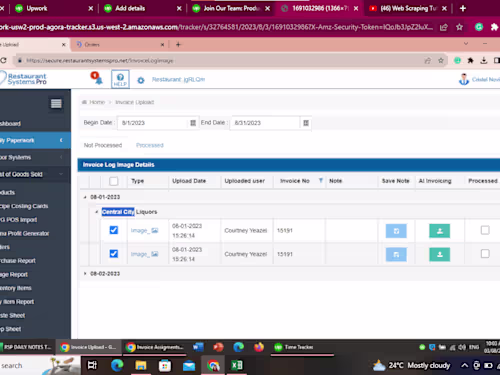Viewport: 500px width, 375px height.
Task: Open the Image_ link in first row
Action: [x=139, y=231]
